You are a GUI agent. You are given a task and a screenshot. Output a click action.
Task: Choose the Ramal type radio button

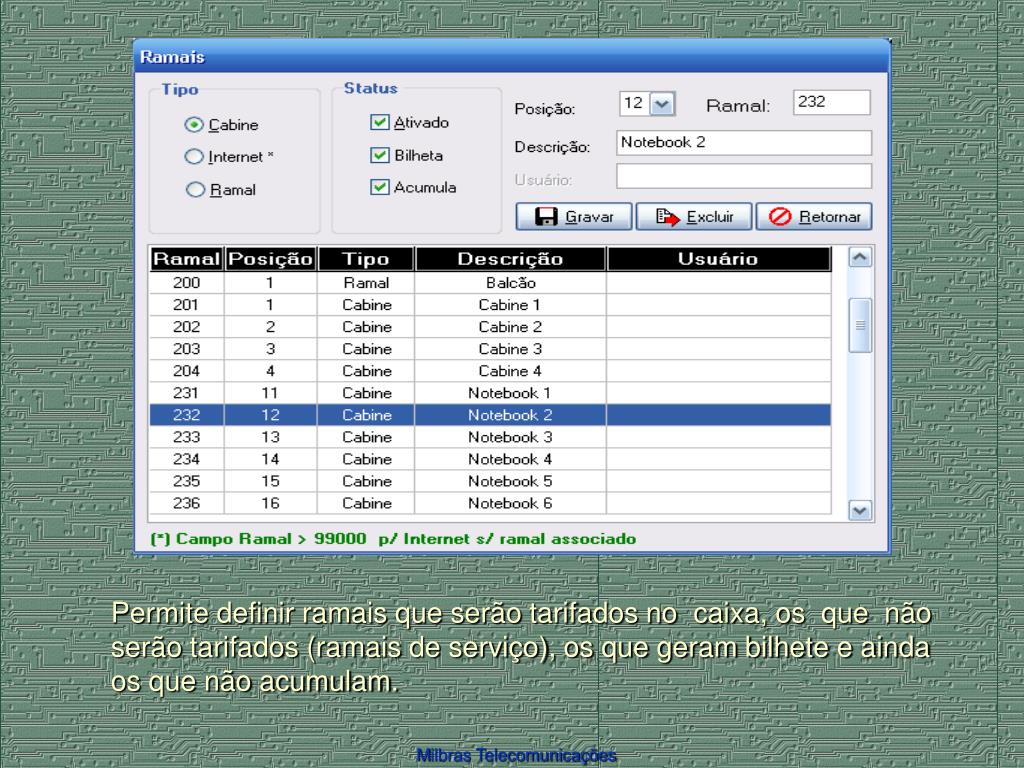click(x=195, y=190)
